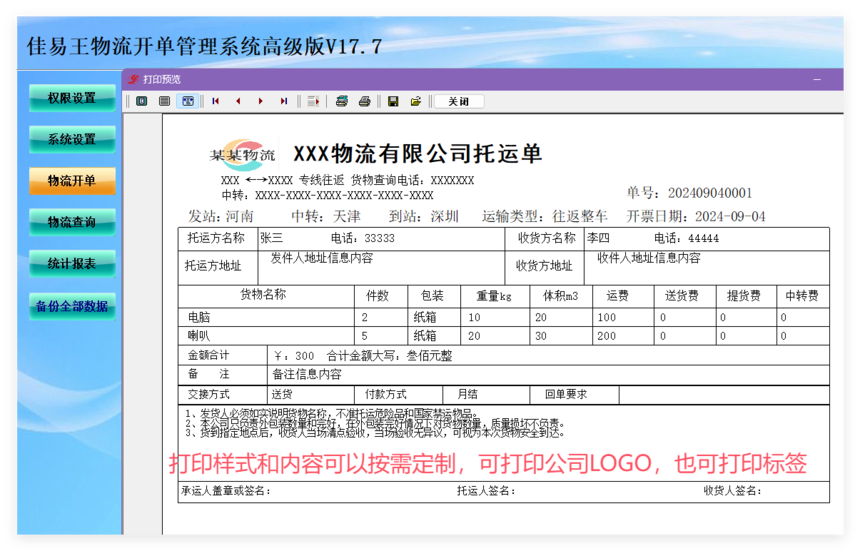Screen dimensions: 860x551
Task: Click freight value 200
Action: pyautogui.click(x=607, y=336)
